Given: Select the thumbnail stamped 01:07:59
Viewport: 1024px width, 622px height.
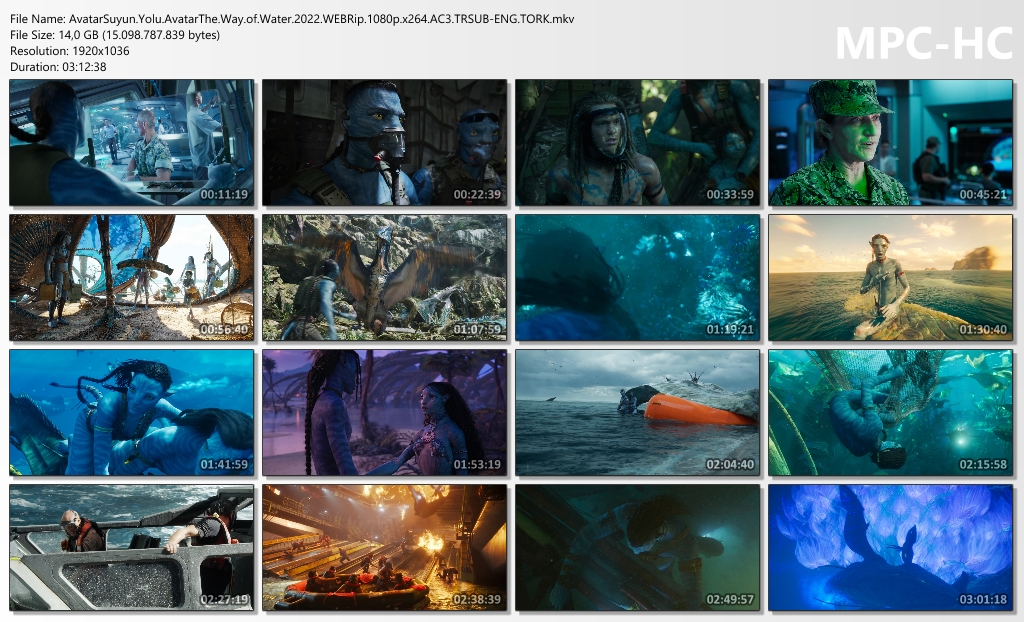Looking at the screenshot, I should click(385, 278).
